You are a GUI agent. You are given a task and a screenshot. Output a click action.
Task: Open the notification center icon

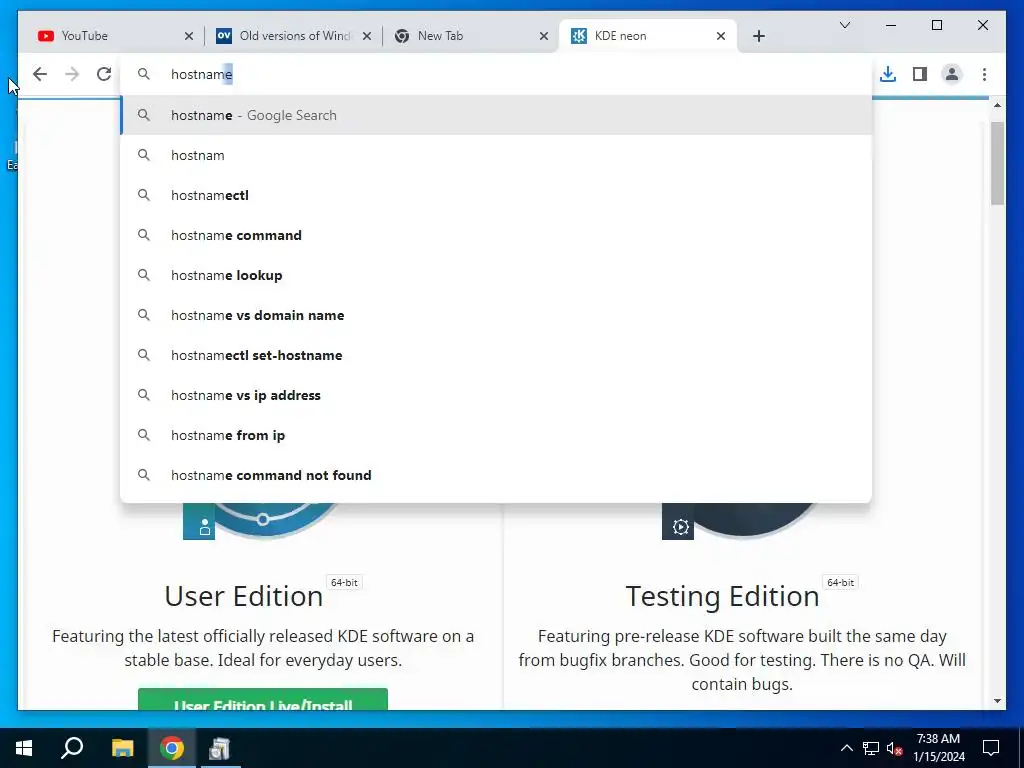tap(991, 748)
